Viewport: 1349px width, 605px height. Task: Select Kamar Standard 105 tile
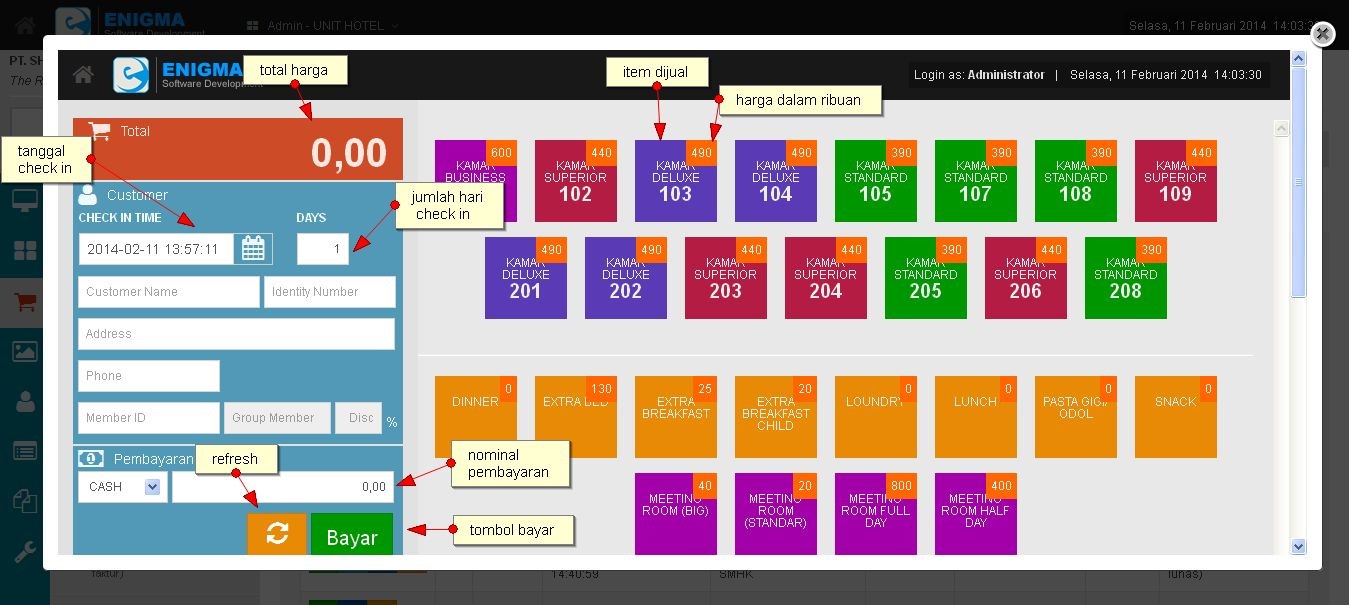pyautogui.click(x=875, y=182)
